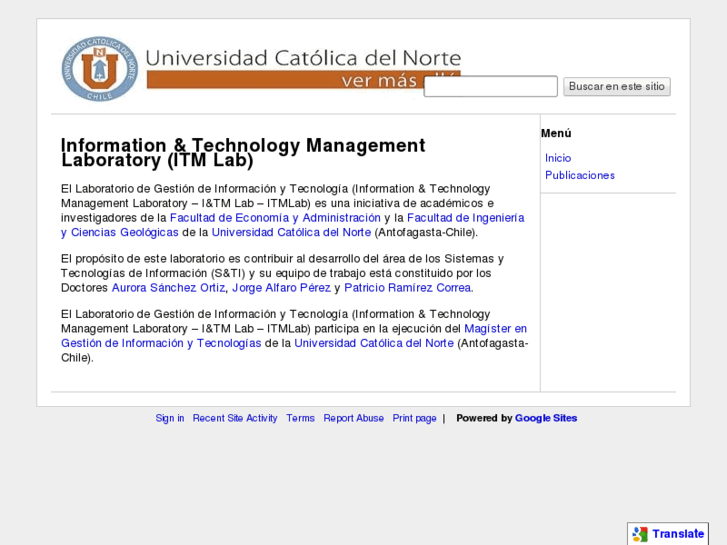Focus the site search text field
The height and width of the screenshot is (545, 727).
coord(491,86)
